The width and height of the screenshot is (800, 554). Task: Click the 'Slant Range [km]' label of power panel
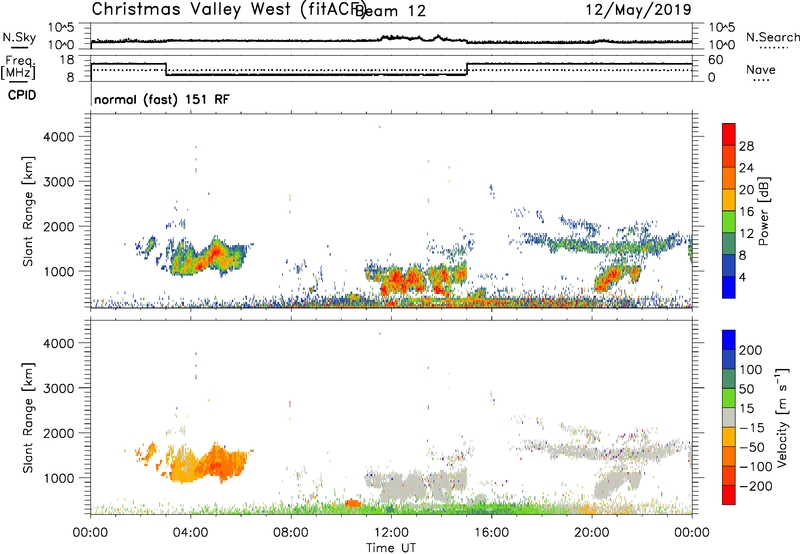[x=28, y=211]
